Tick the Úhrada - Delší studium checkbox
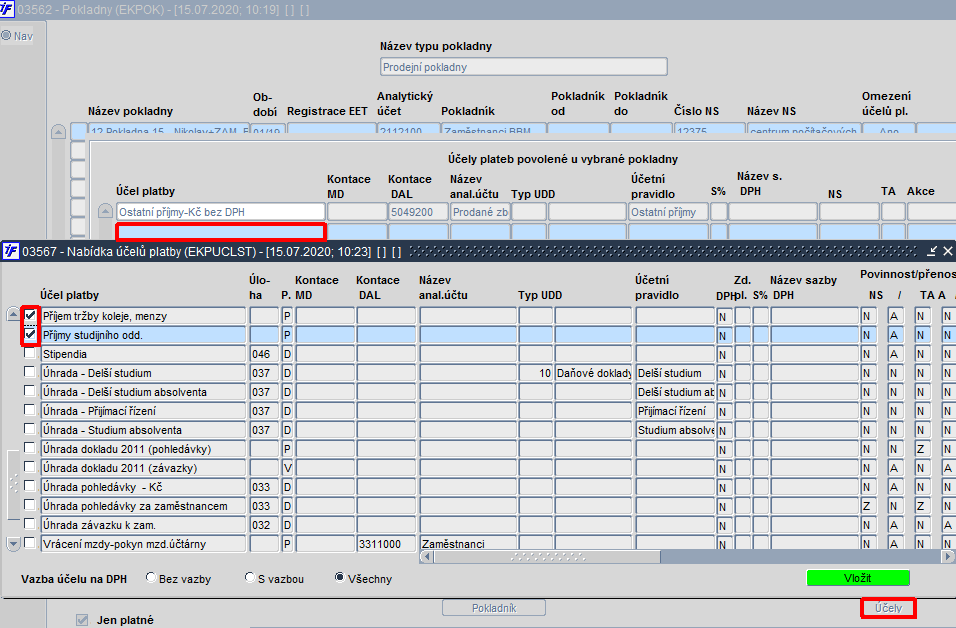Image resolution: width=956 pixels, height=628 pixels. point(29,372)
